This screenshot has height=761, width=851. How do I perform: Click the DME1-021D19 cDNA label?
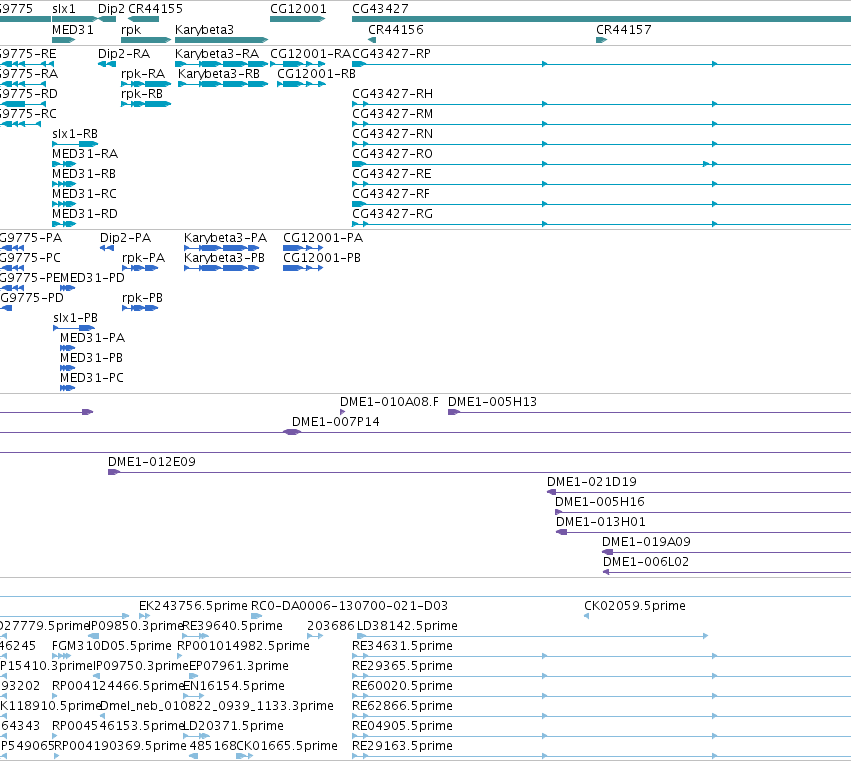(x=592, y=482)
